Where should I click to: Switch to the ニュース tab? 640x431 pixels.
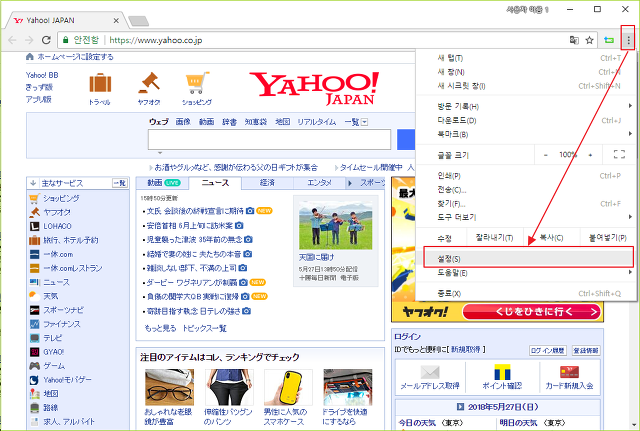pyautogui.click(x=215, y=183)
